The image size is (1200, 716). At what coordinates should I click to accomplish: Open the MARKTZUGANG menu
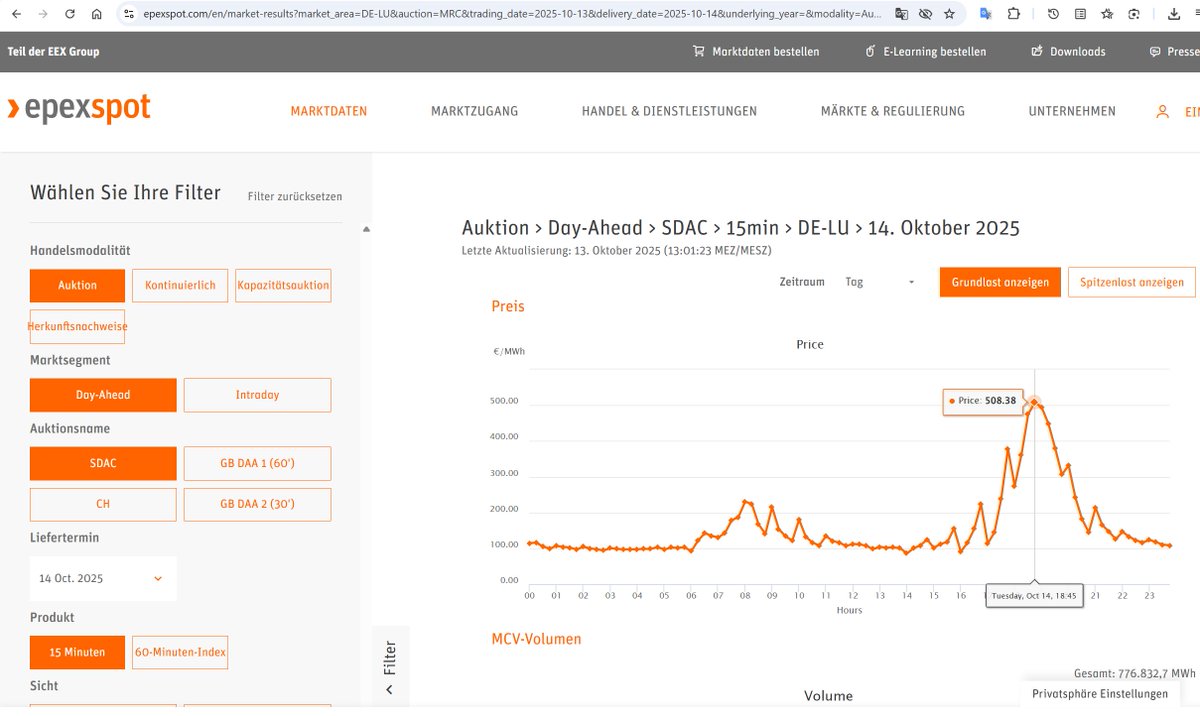(474, 111)
